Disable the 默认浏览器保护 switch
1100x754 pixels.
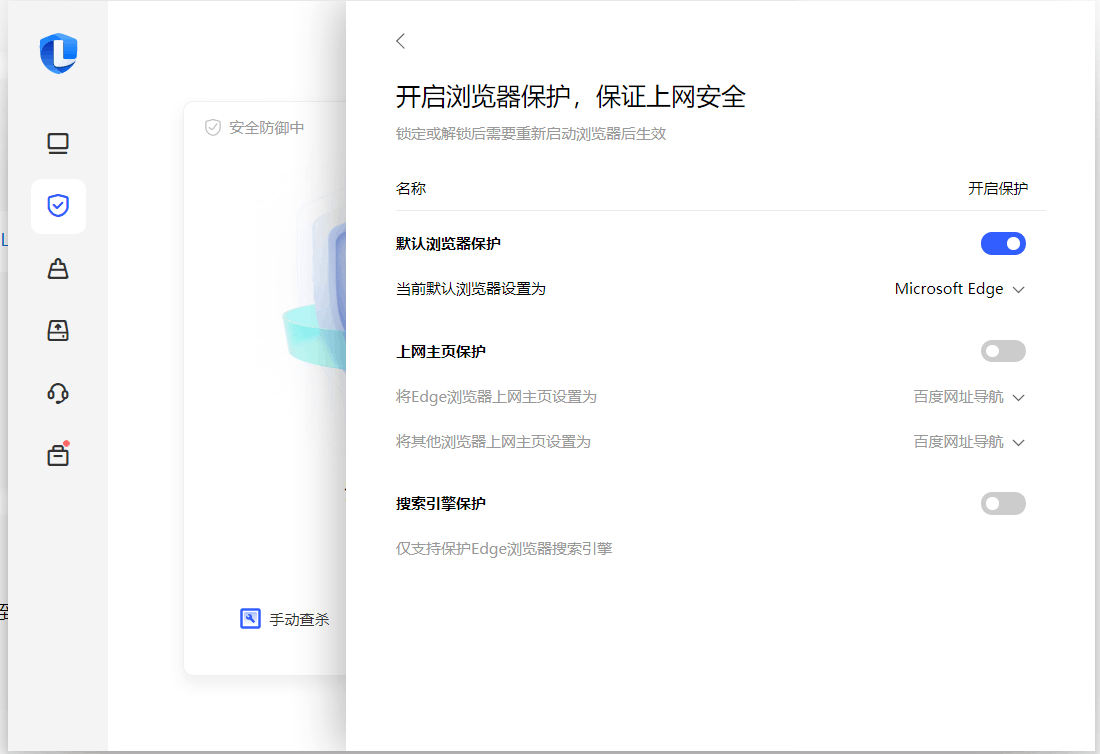click(x=1003, y=243)
